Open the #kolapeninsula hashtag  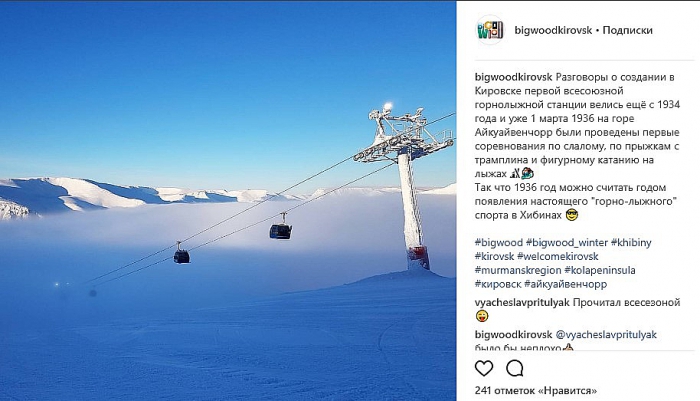click(x=600, y=270)
